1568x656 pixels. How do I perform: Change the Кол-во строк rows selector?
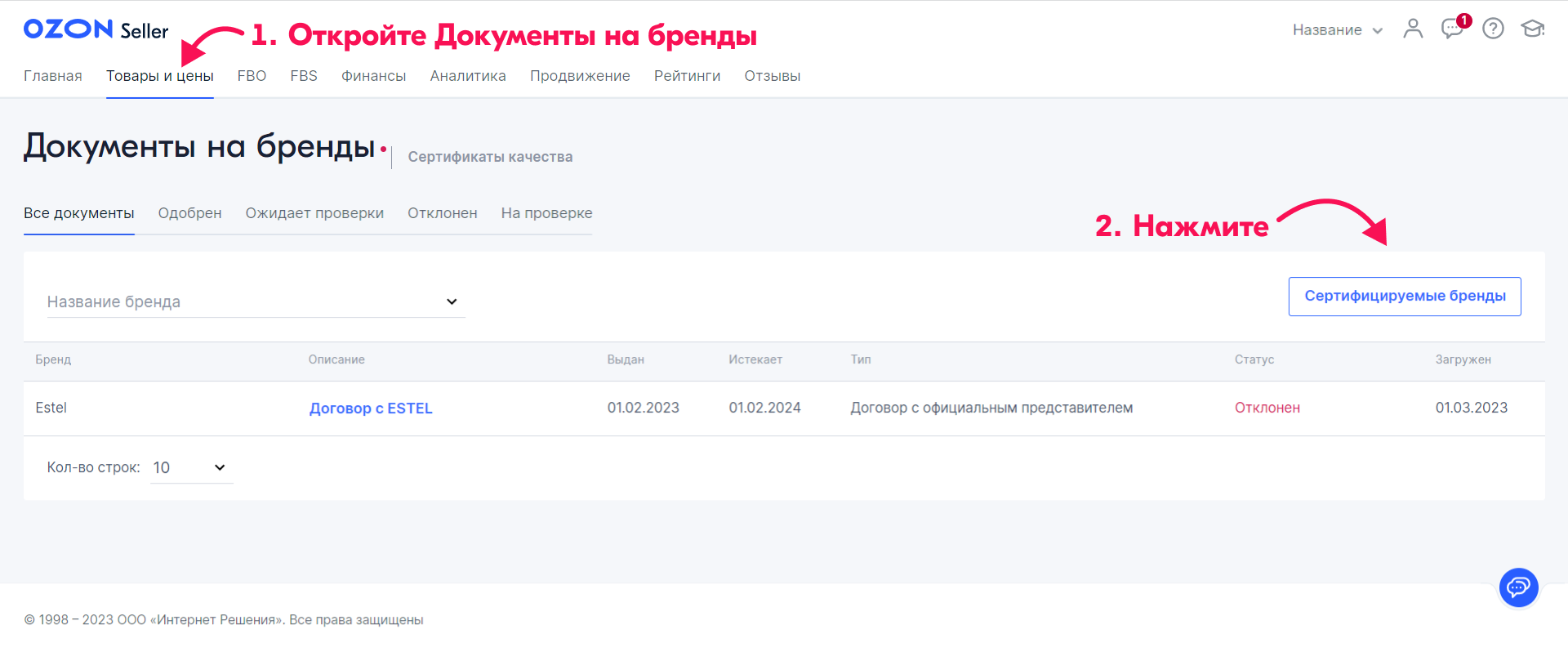coord(191,468)
